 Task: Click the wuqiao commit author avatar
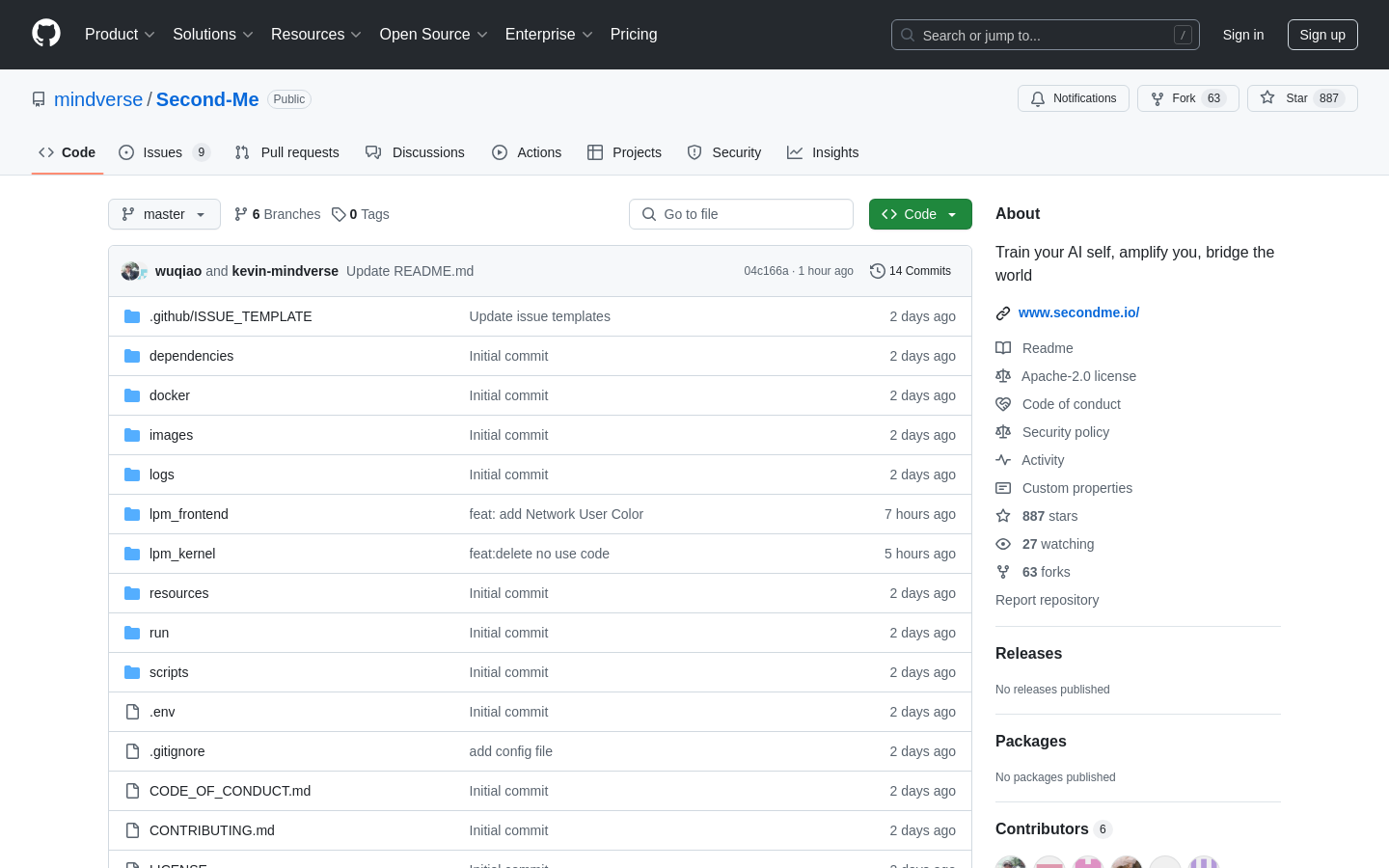(130, 271)
